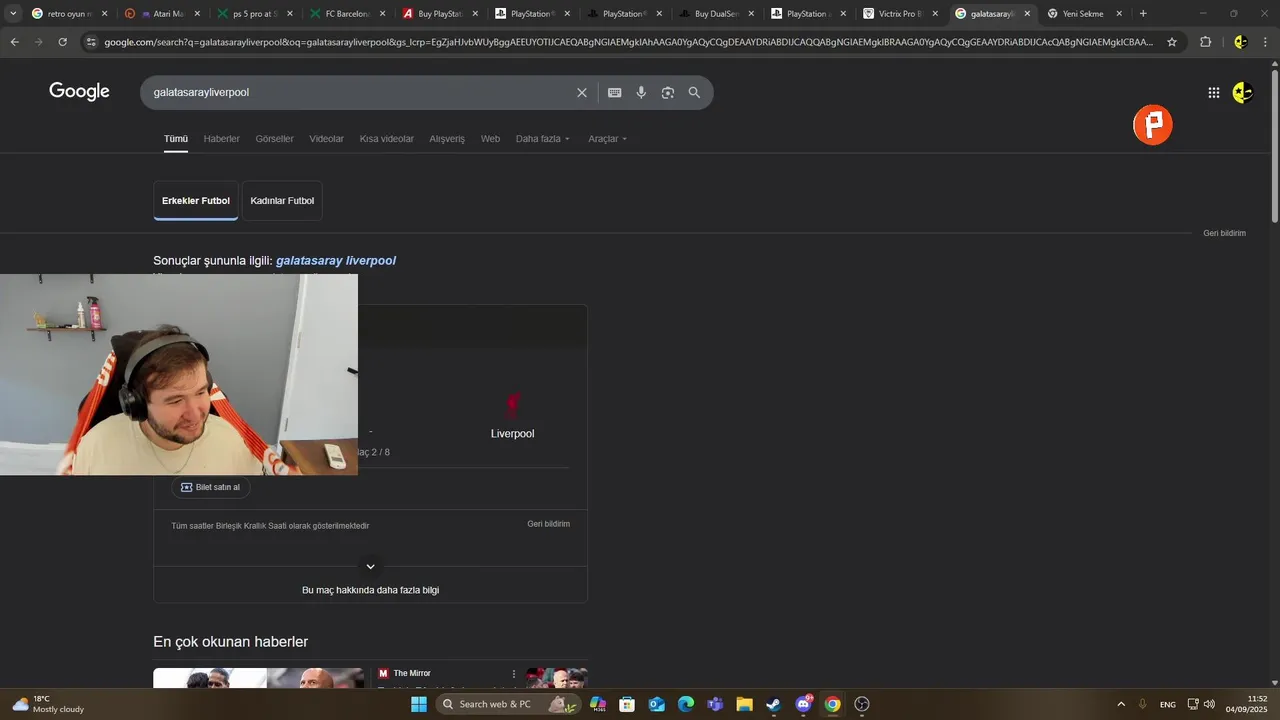This screenshot has height=720, width=1280.
Task: Switch to the Görseller tab
Action: click(274, 139)
